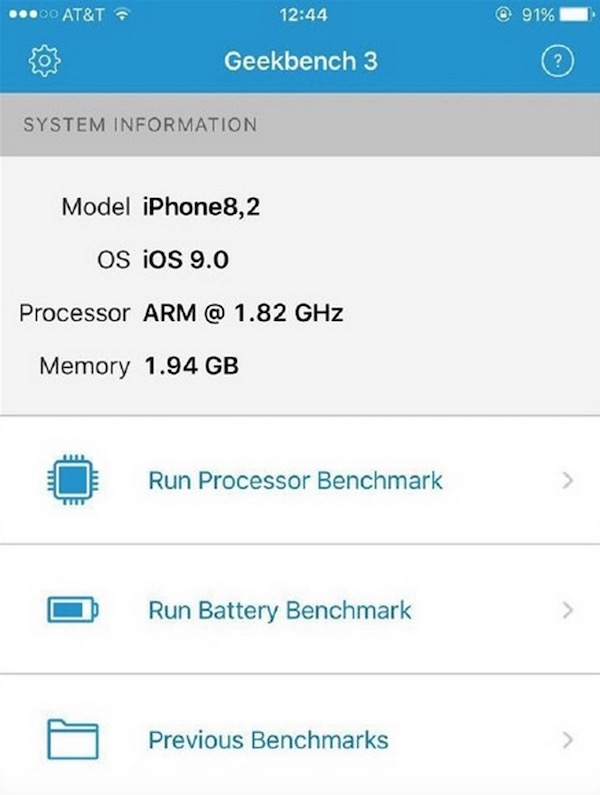Tap the ARM @ 1.82 GHz processor value
Screen dimensions: 600x795
tap(243, 313)
